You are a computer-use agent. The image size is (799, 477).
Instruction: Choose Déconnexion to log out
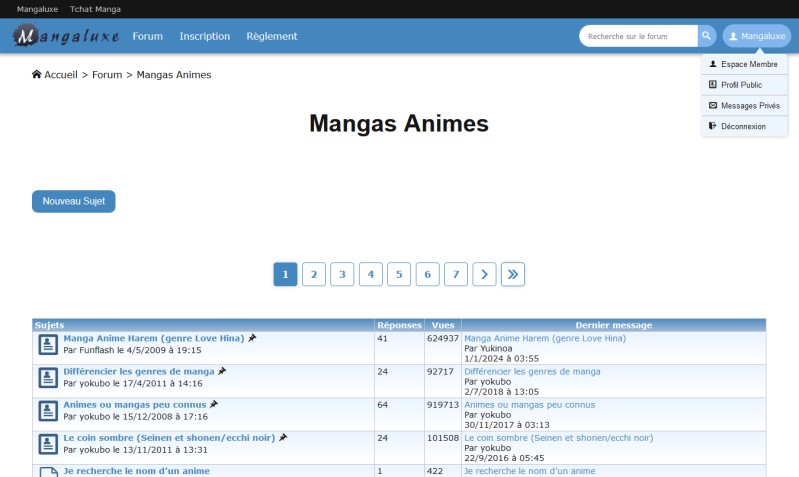tap(743, 127)
